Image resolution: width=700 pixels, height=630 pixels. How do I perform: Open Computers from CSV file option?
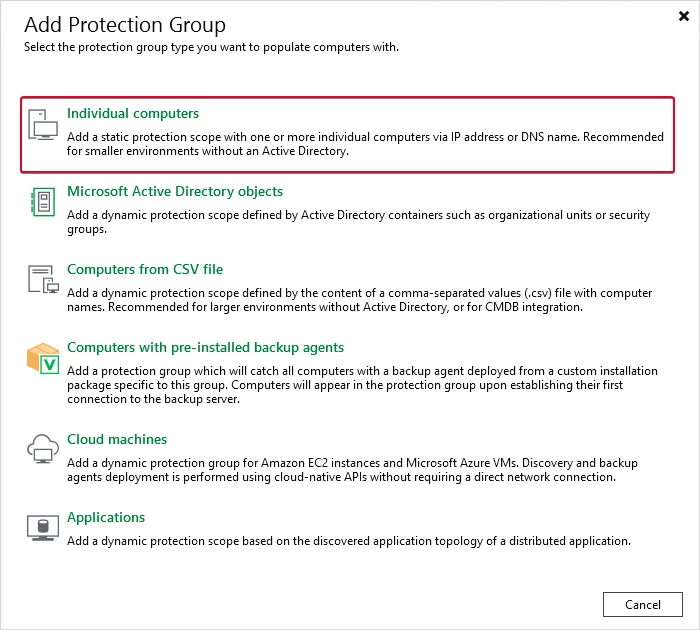point(145,269)
